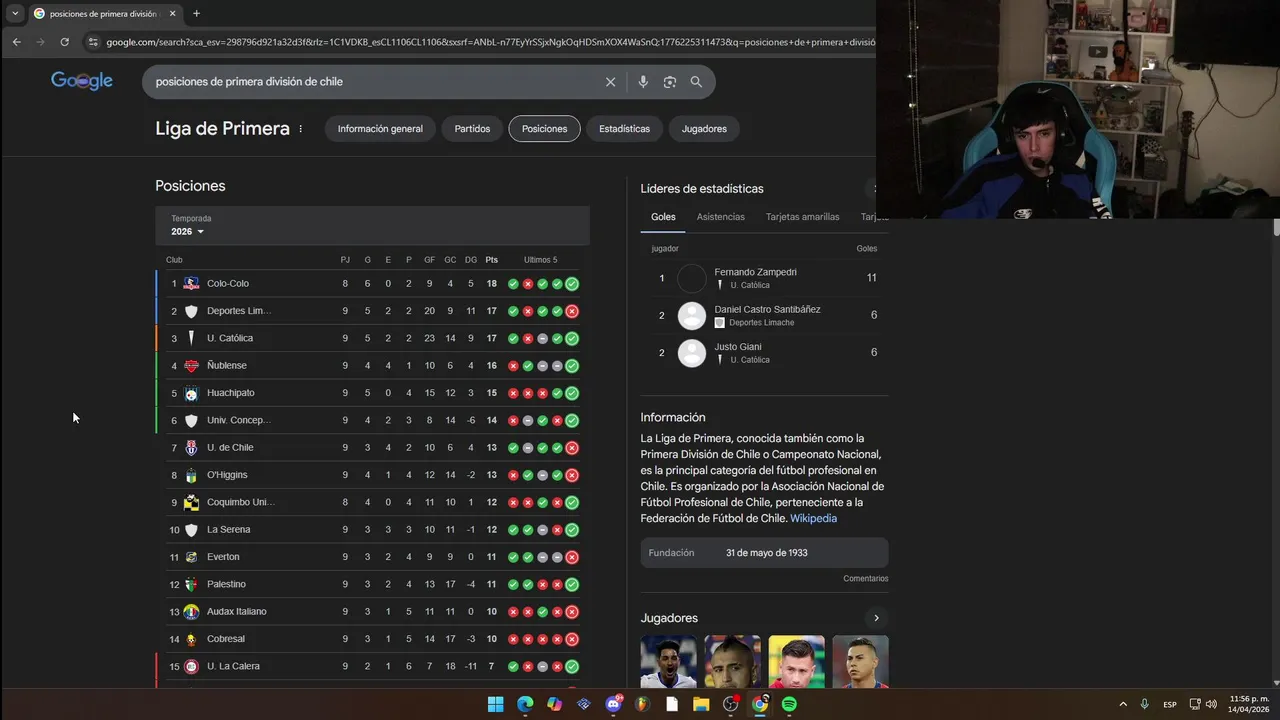Open OBS Studio from the taskbar
This screenshot has height=720, width=1280.
pyautogui.click(x=730, y=704)
